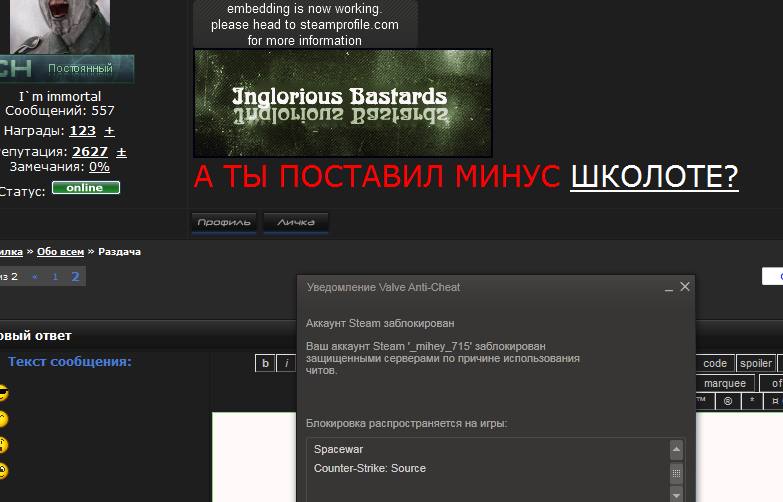Click the Inglorious Bastards signature banner

tap(343, 103)
